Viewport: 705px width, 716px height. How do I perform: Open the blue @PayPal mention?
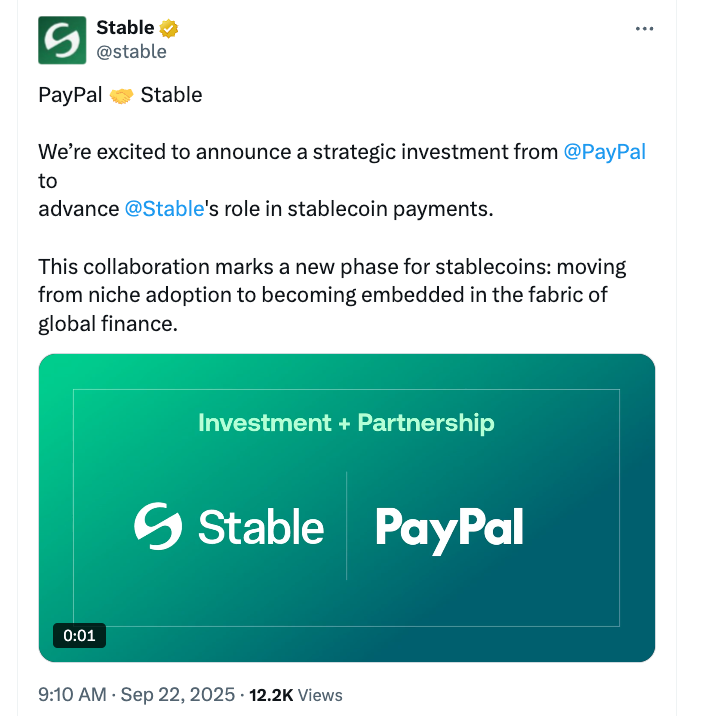(x=605, y=152)
